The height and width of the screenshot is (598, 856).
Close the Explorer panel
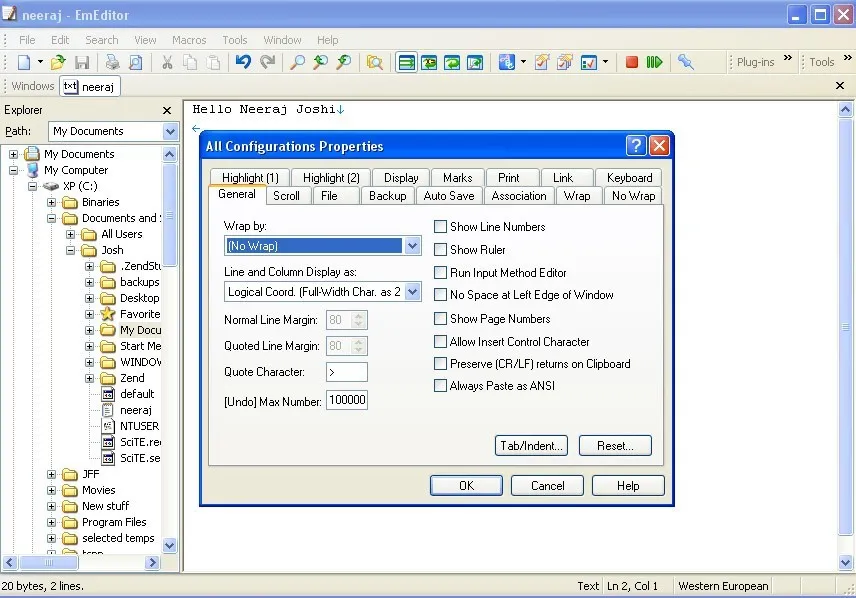click(167, 110)
